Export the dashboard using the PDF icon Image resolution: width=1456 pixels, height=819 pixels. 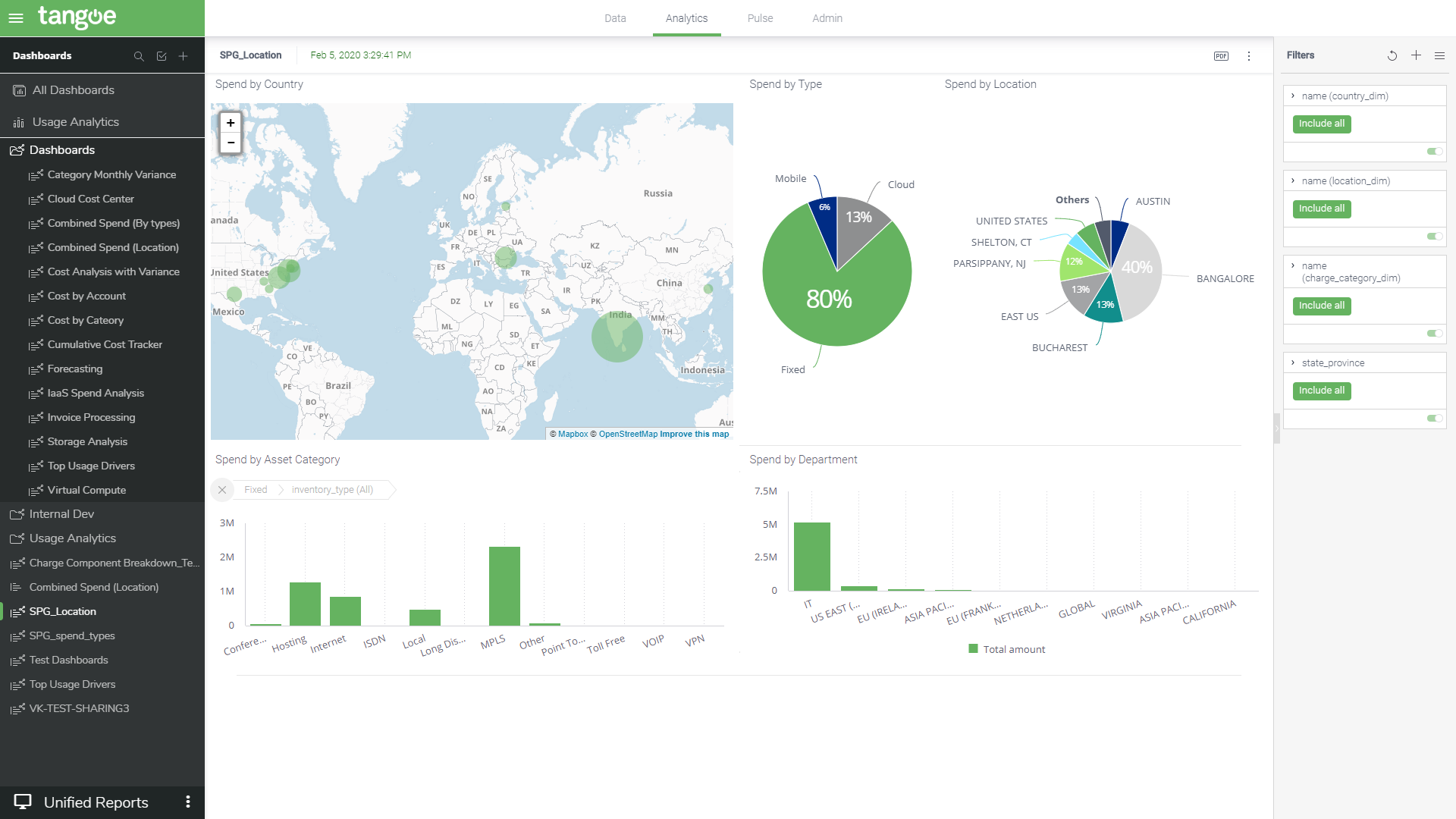pos(1221,55)
